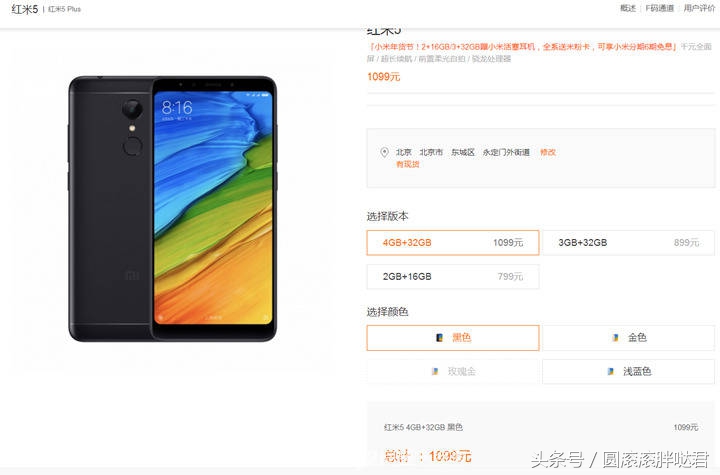720x475 pixels.
Task: Click the gold color phone icon
Action: pyautogui.click(x=615, y=338)
